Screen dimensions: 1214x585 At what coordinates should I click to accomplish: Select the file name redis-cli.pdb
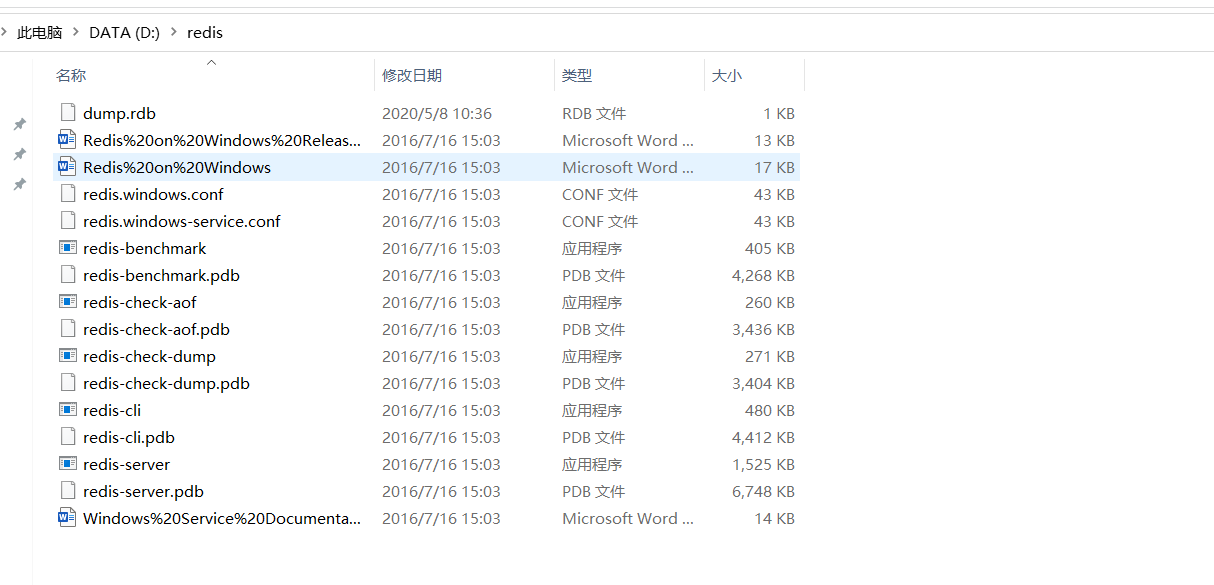coord(129,437)
